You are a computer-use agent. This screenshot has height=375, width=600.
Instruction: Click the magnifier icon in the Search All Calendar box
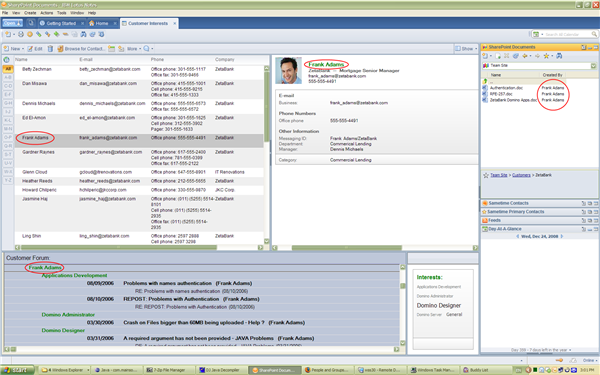pyautogui.click(x=594, y=34)
